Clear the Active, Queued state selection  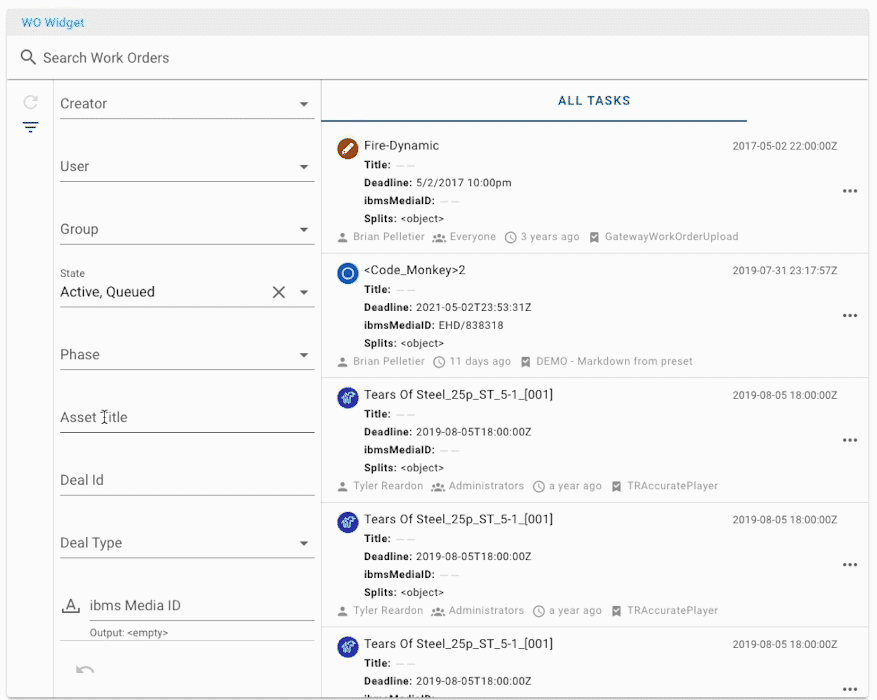(x=279, y=292)
